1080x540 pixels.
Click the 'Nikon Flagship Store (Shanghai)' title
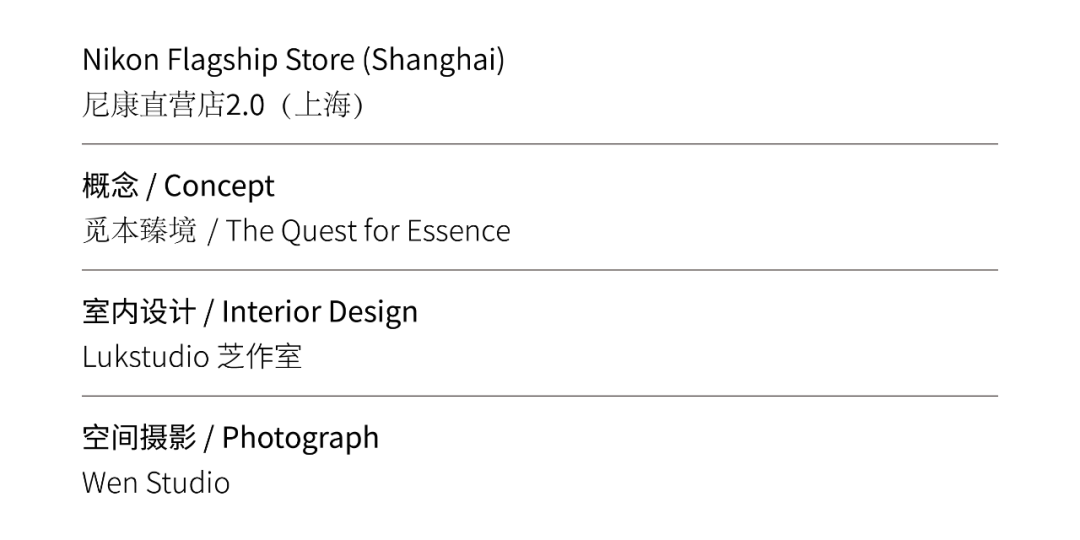293,60
